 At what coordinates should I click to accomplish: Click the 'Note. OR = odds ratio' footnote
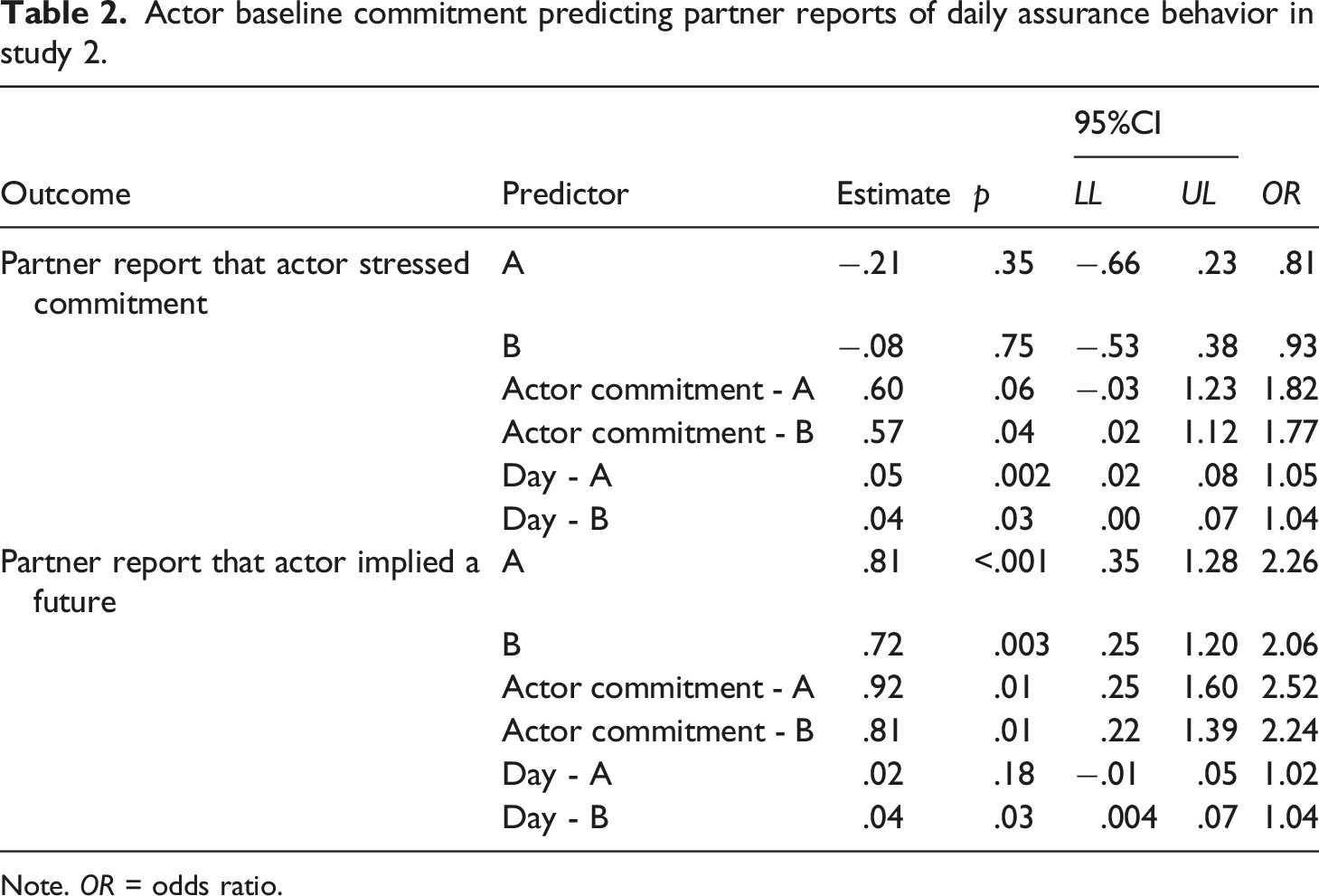coord(142,884)
